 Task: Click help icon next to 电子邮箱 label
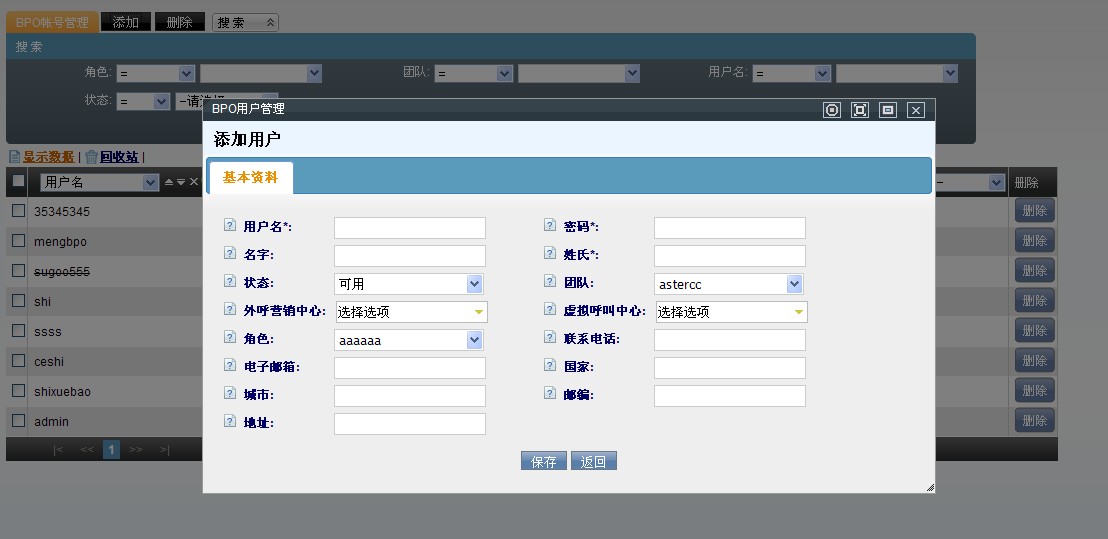(x=230, y=366)
